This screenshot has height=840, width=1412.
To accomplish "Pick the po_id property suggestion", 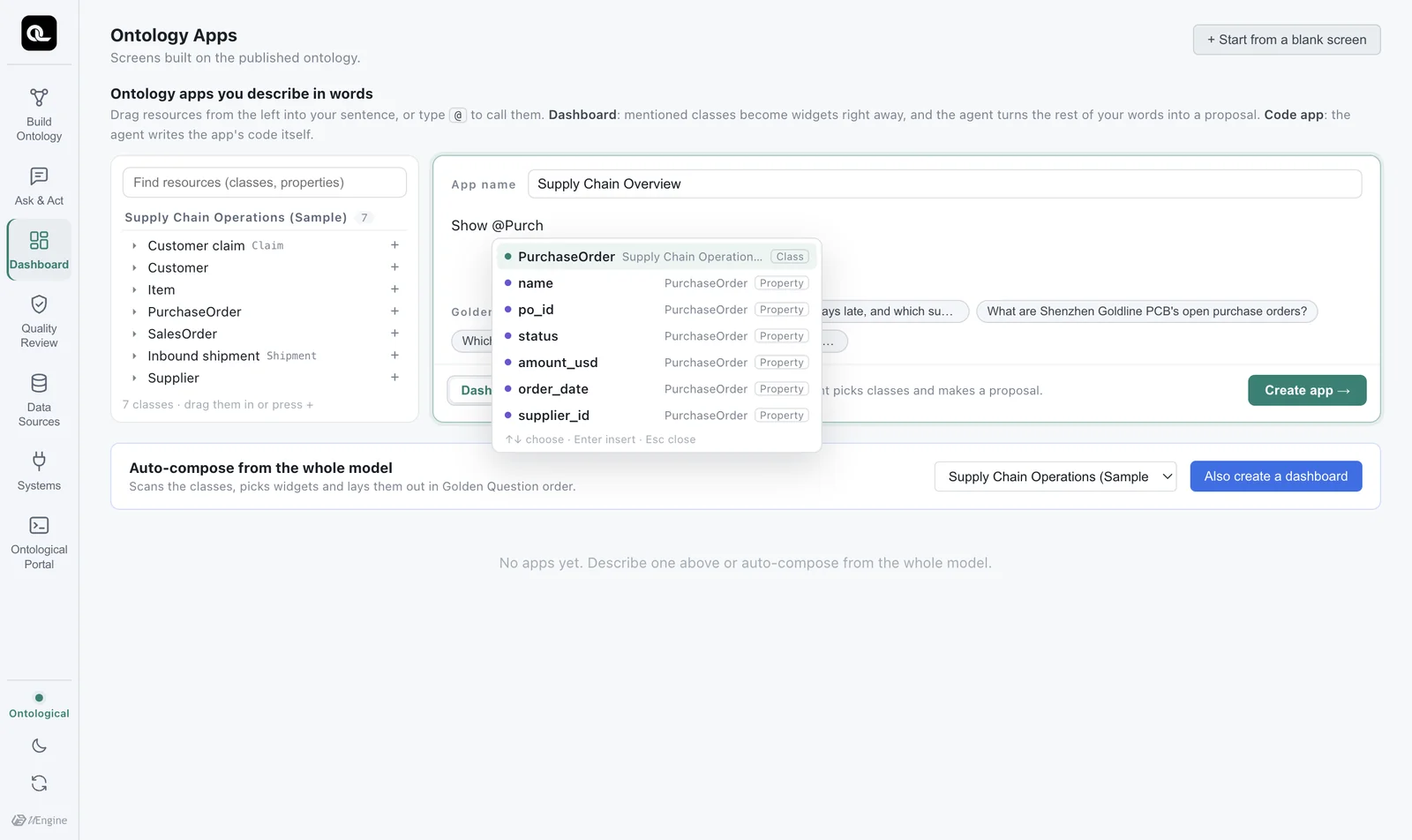I will click(x=657, y=310).
